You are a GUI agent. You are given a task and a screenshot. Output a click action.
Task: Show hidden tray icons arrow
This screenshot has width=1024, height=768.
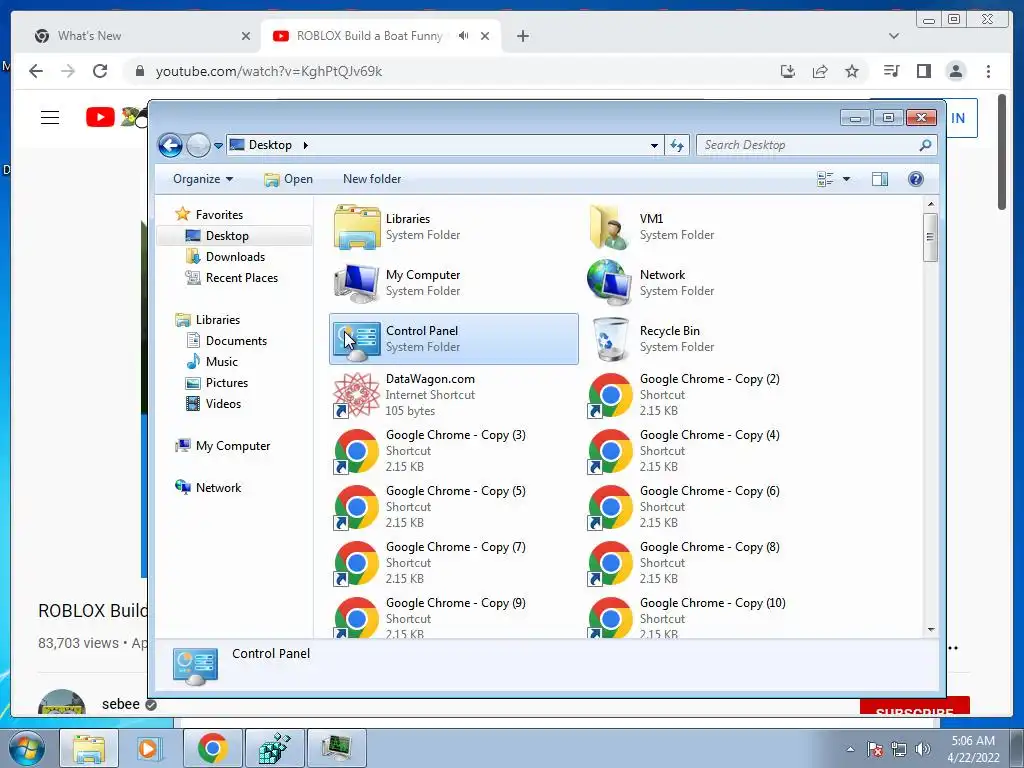(x=850, y=749)
